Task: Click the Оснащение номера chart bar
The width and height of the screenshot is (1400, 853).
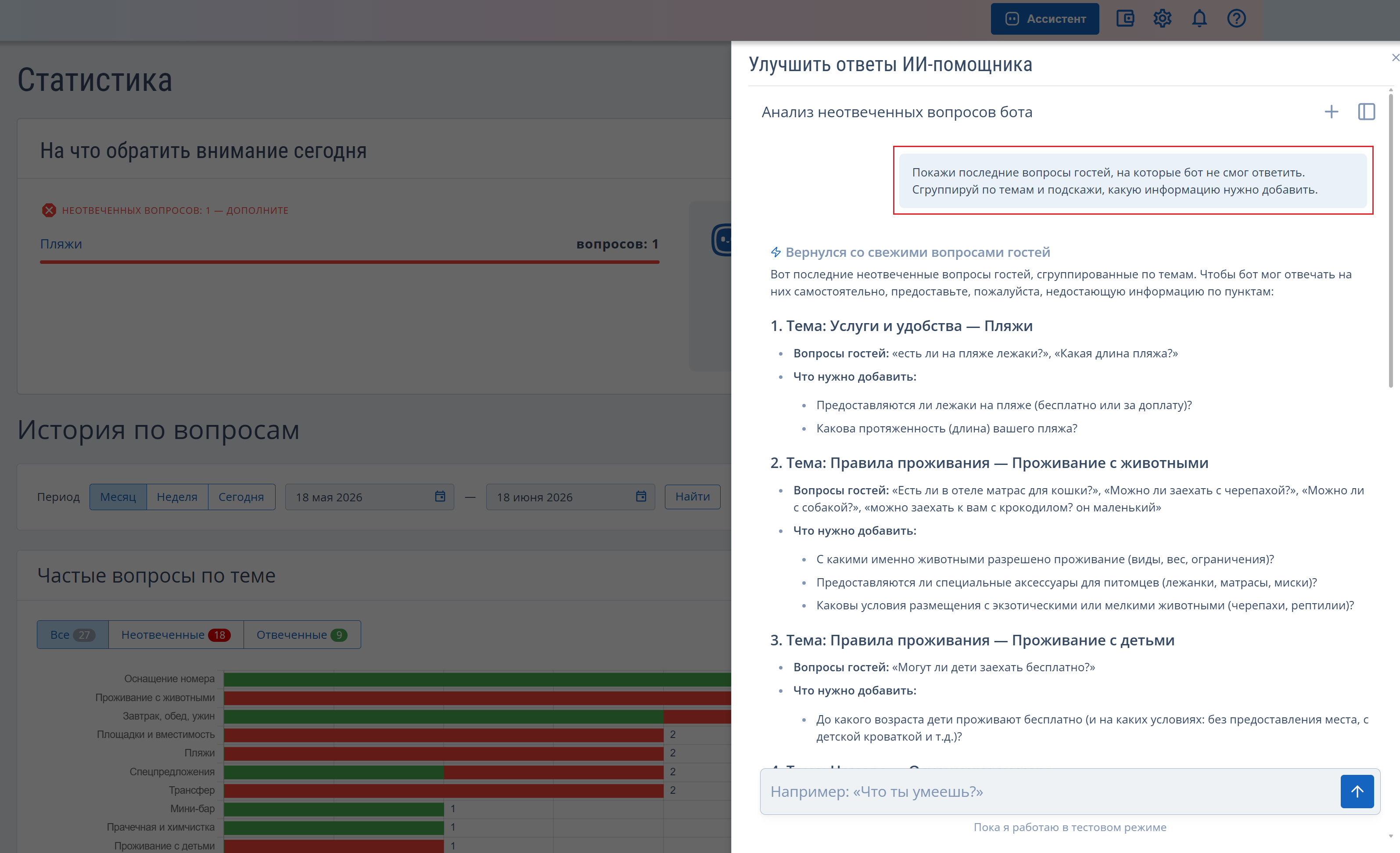Action: coord(477,679)
